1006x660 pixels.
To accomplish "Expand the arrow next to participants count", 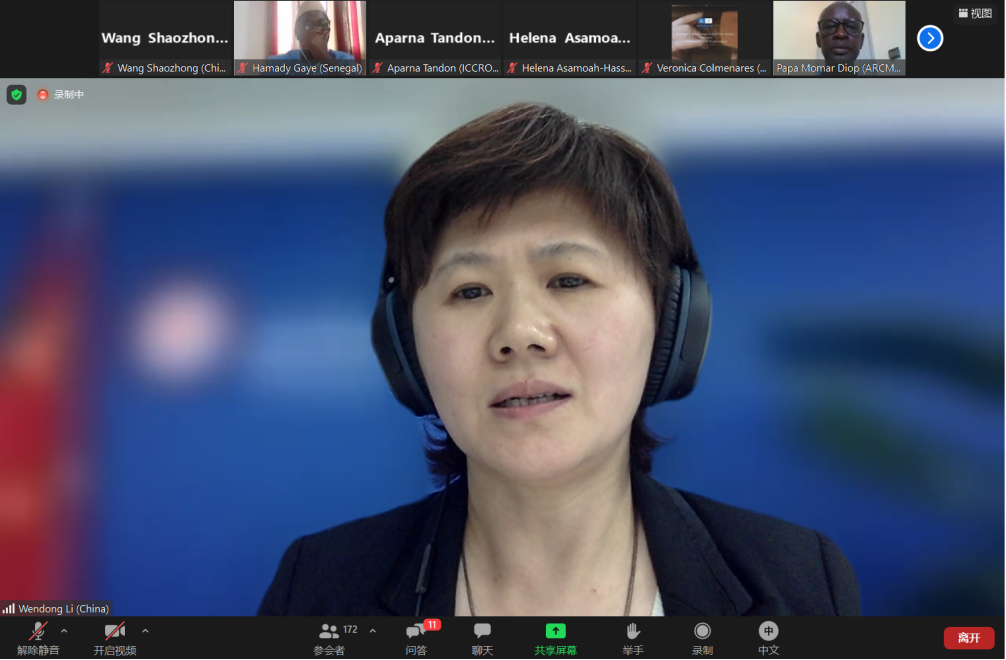I will 373,631.
